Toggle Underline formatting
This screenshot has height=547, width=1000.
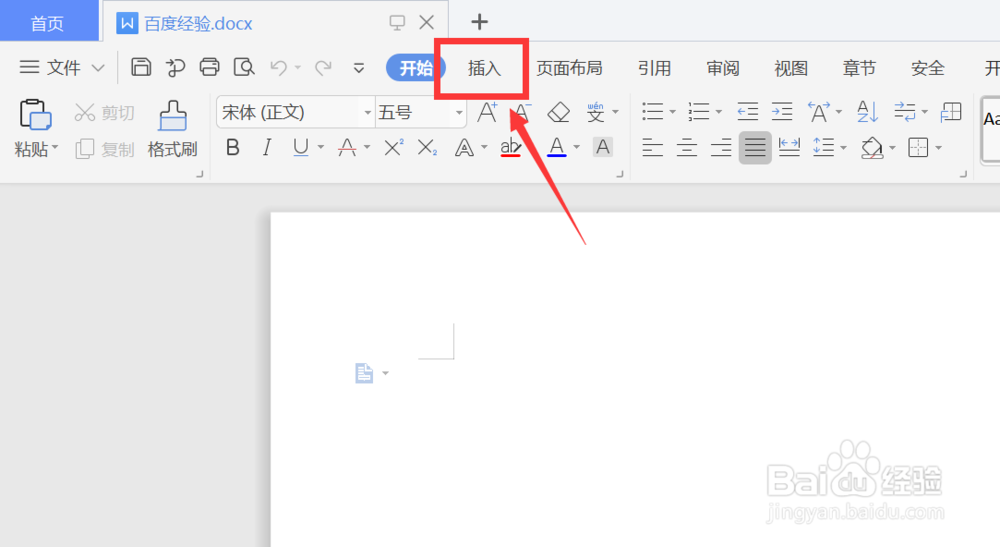point(300,148)
